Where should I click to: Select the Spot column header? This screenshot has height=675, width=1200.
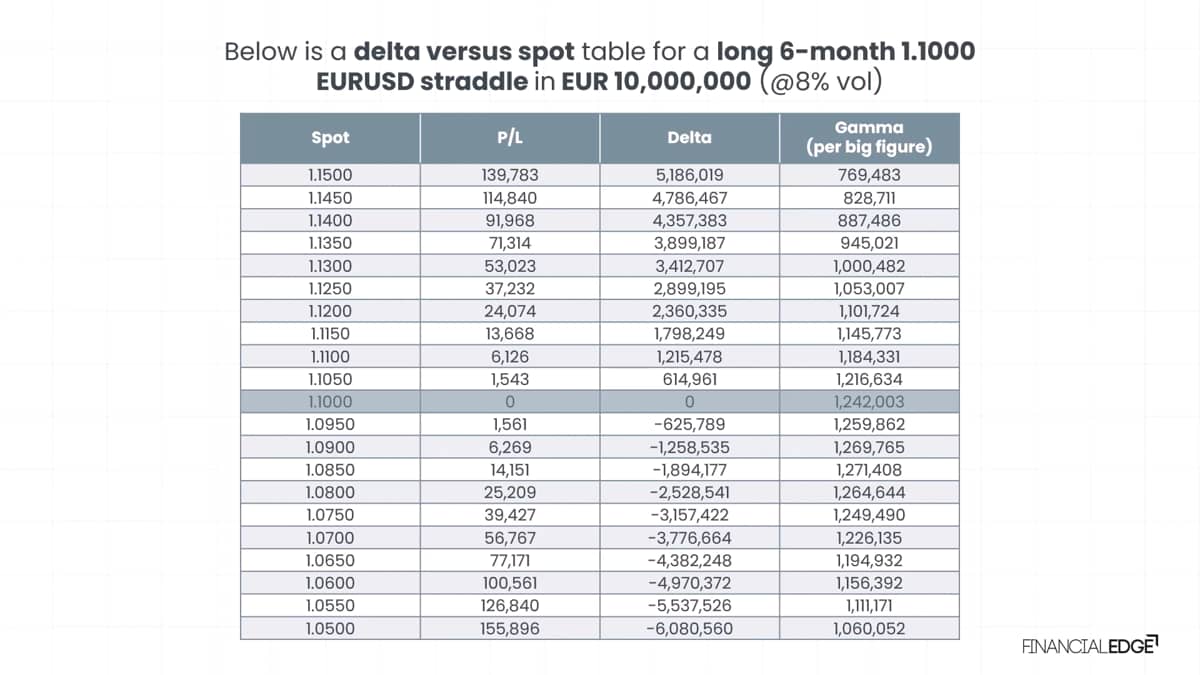point(330,138)
